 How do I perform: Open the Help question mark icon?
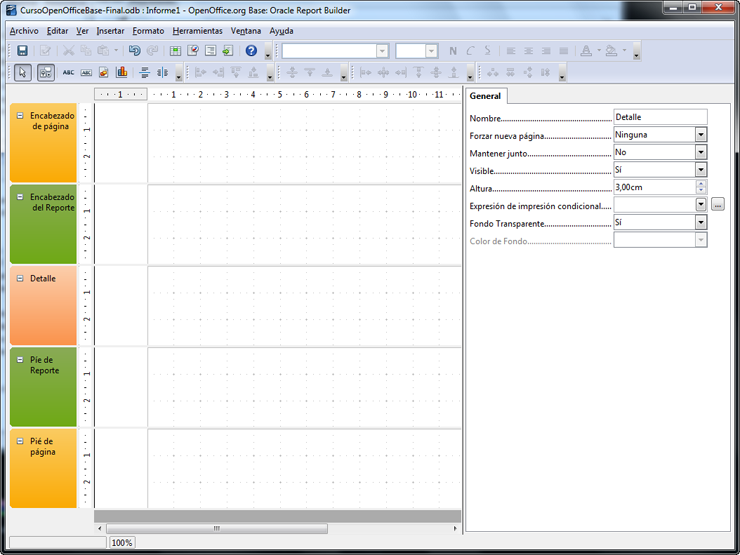click(x=251, y=50)
